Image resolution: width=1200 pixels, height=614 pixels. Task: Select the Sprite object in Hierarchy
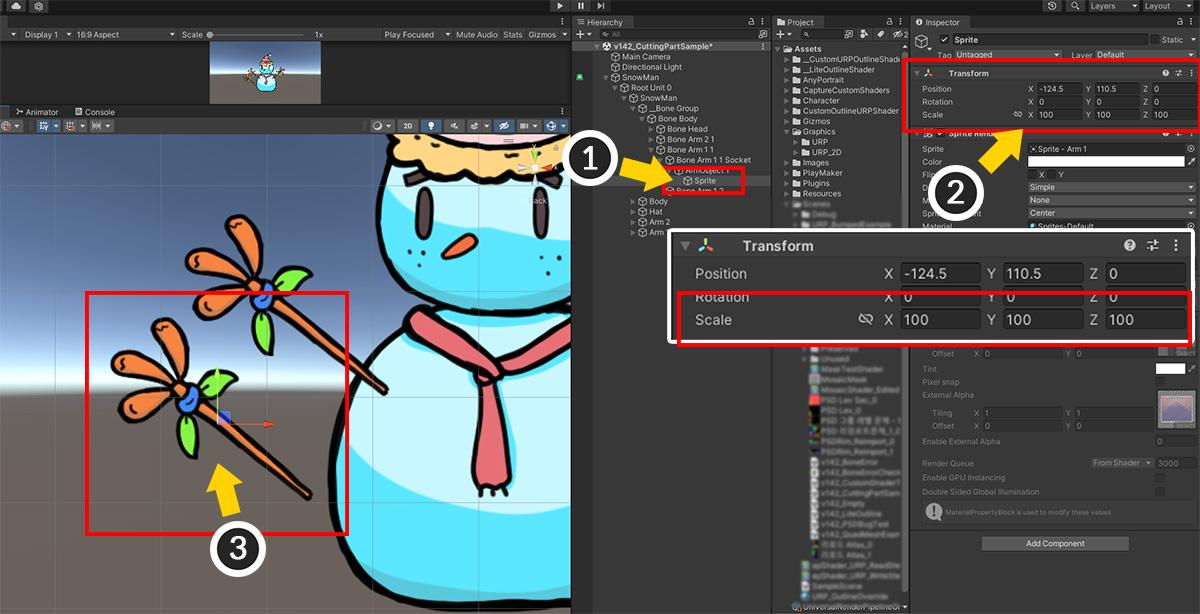point(705,181)
